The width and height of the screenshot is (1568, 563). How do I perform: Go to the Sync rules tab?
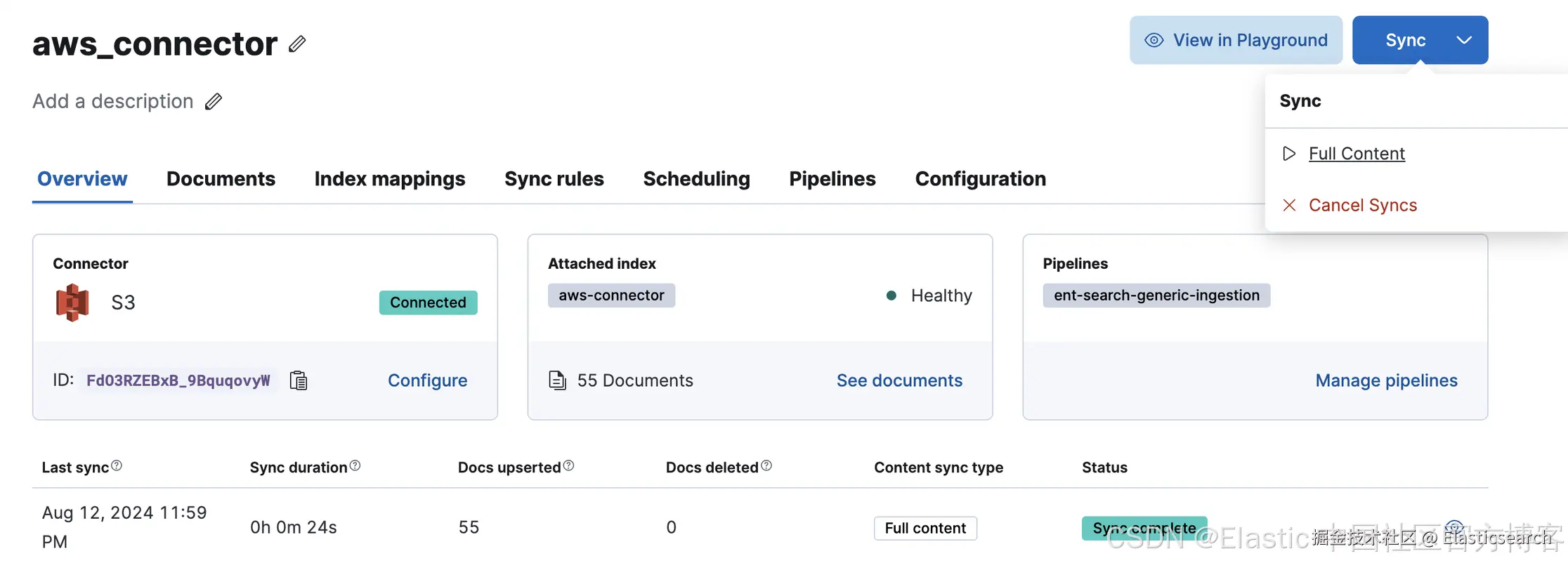point(554,179)
